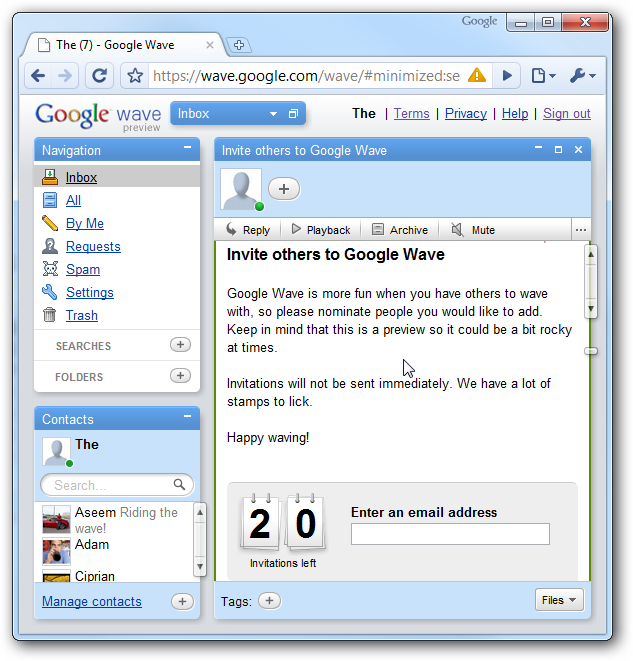The height and width of the screenshot is (661, 633).
Task: Bookmark page with the star icon
Action: (x=135, y=76)
